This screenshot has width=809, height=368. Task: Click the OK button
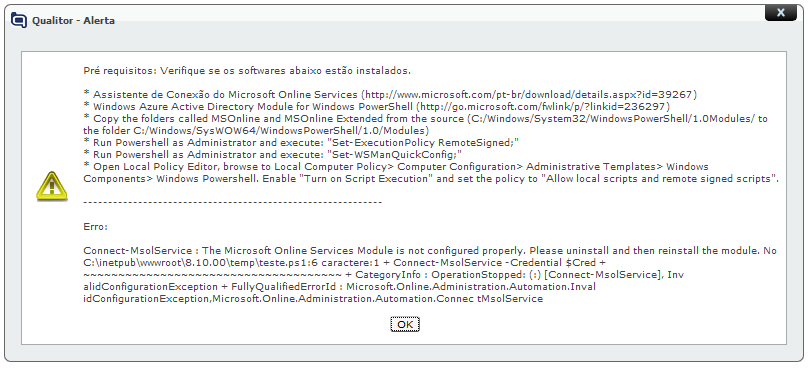tap(405, 324)
